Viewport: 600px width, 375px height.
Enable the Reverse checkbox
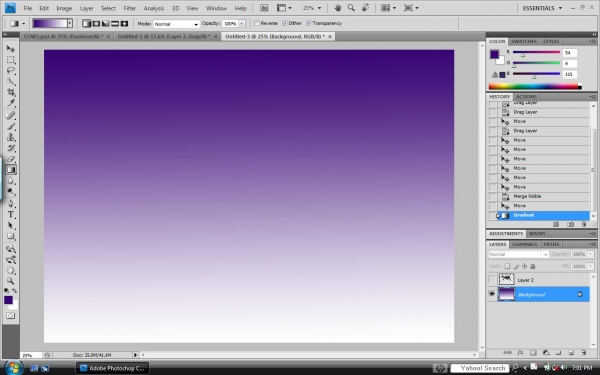click(x=257, y=23)
